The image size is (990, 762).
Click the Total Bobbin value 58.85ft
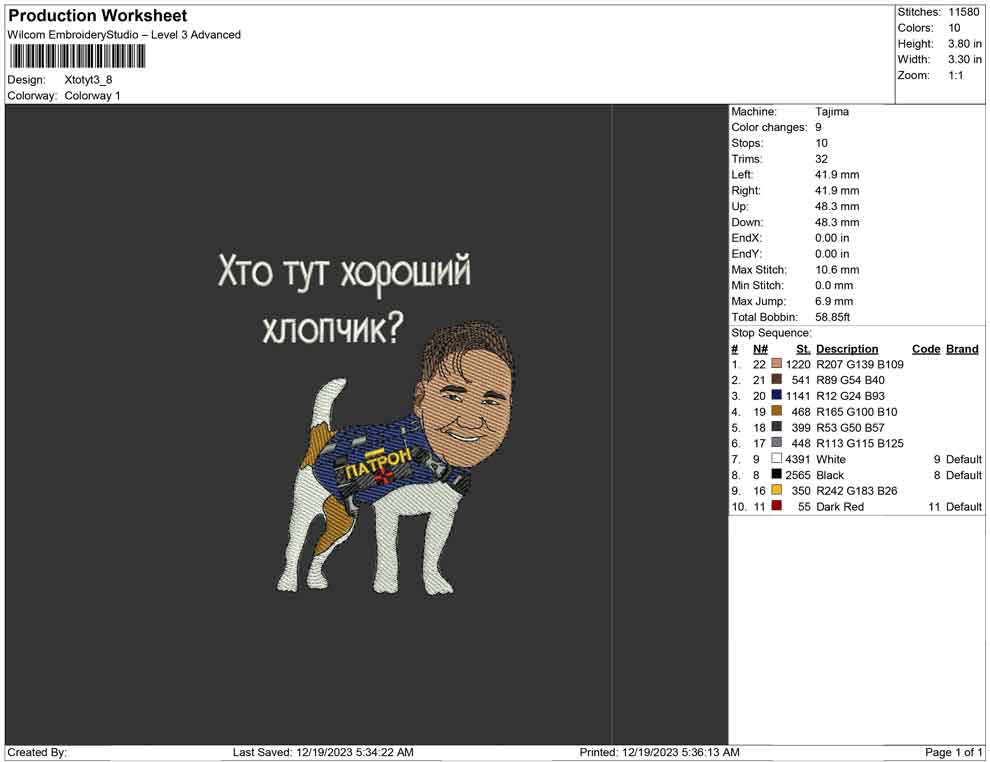point(833,317)
